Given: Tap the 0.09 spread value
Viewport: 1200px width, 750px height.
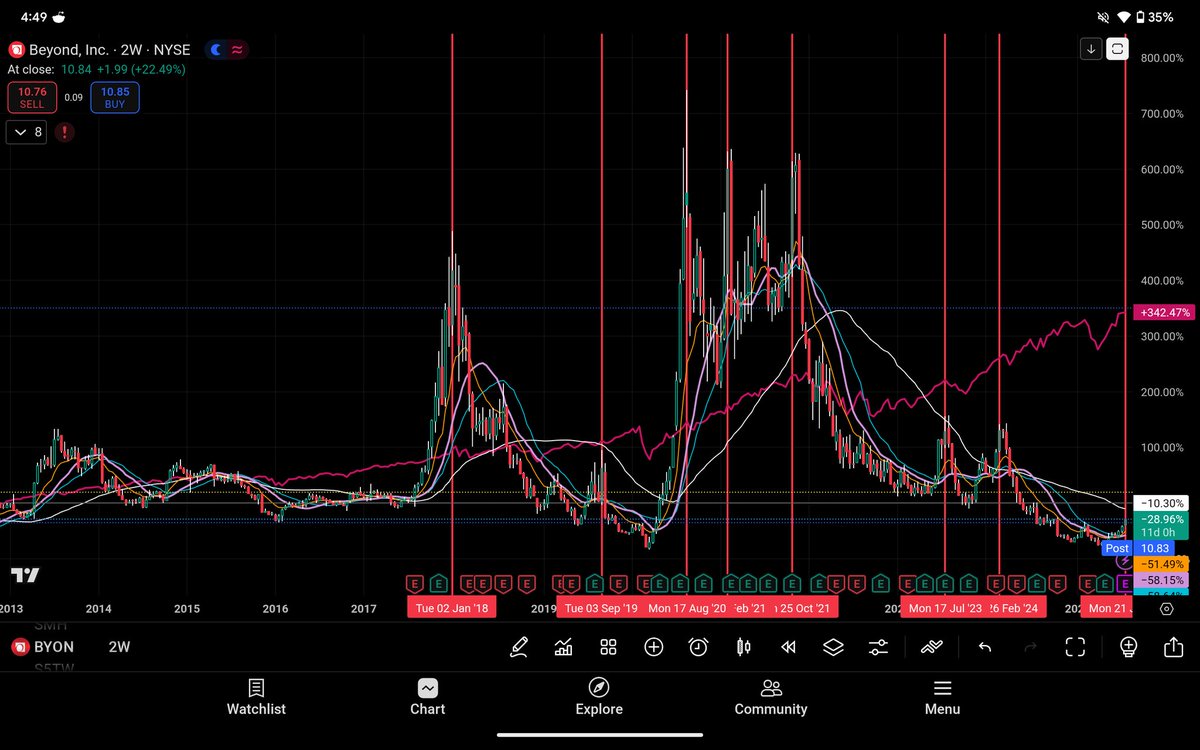Looking at the screenshot, I should [x=74, y=98].
